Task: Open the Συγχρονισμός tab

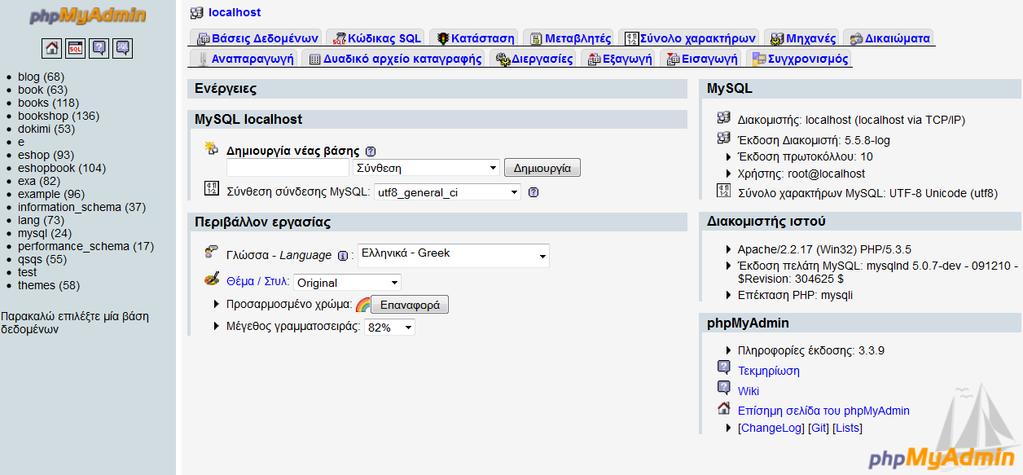Action: coord(800,59)
